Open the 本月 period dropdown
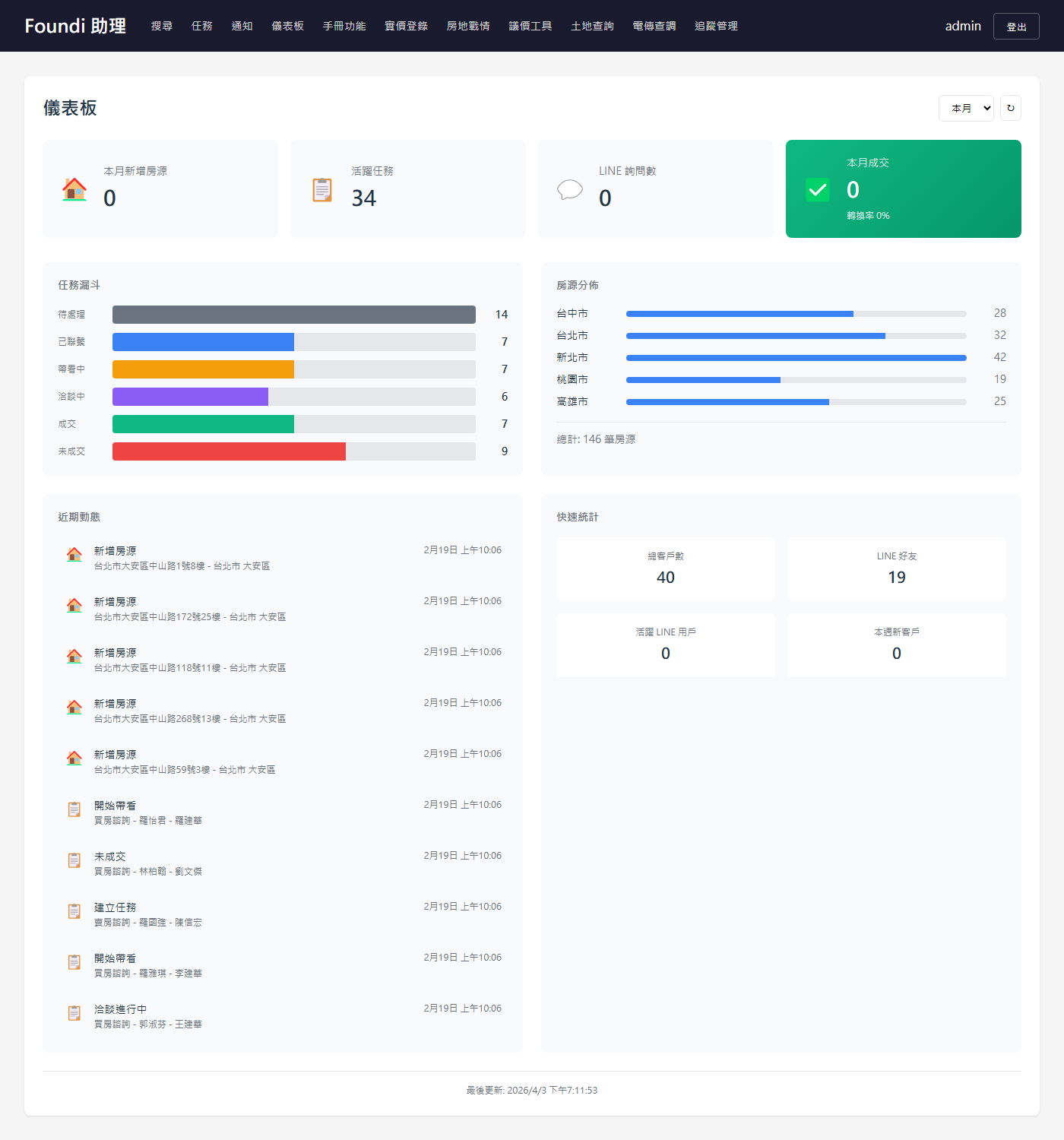 click(966, 108)
